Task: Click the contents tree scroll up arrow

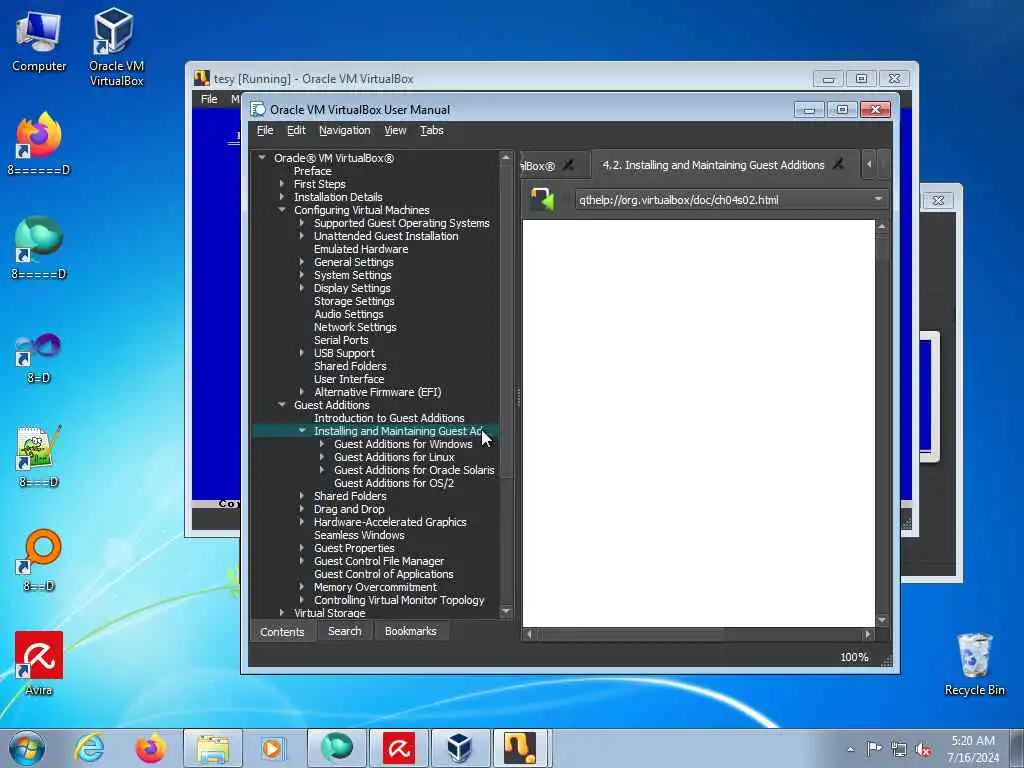Action: pos(505,157)
